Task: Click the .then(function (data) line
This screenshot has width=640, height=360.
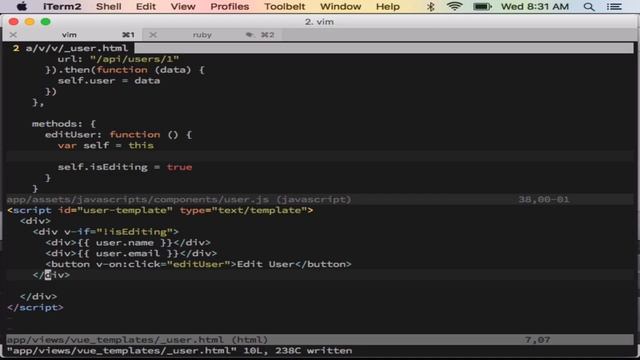Action: coord(124,70)
